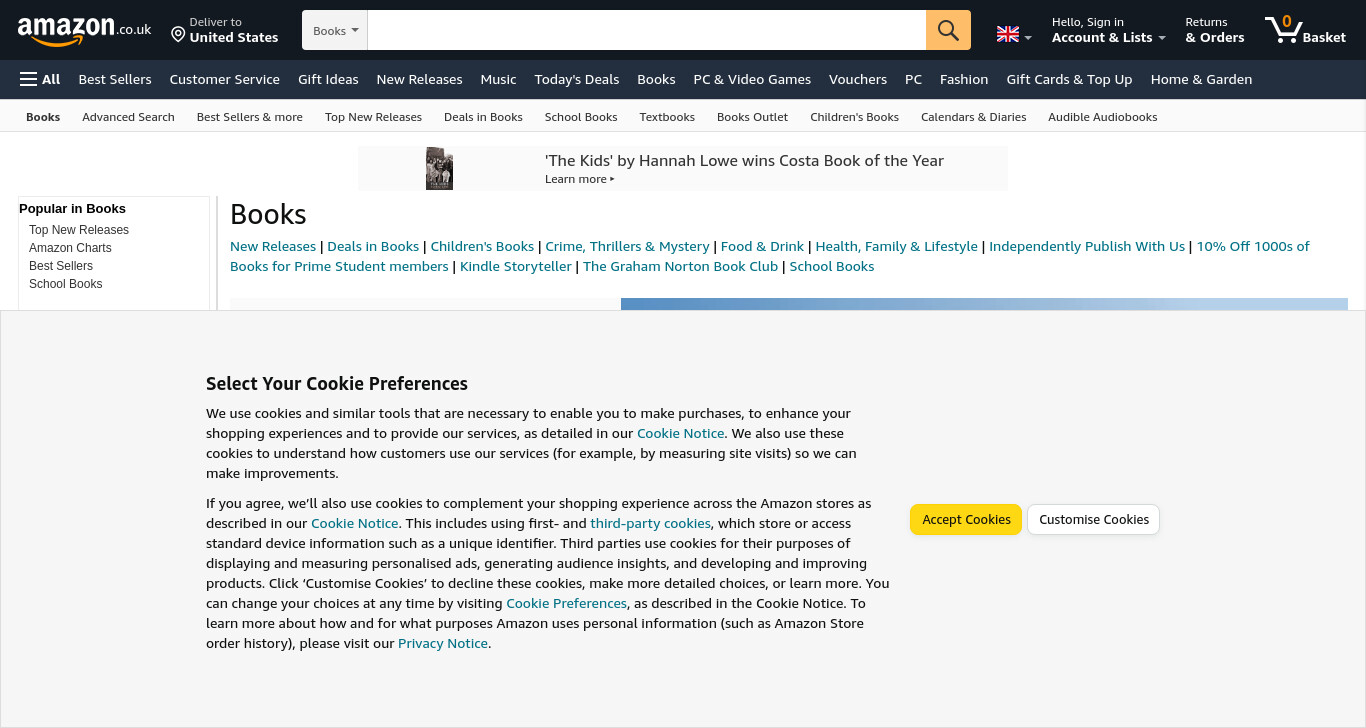Open Books in dark nav bar
This screenshot has width=1366, height=728.
pyautogui.click(x=656, y=79)
